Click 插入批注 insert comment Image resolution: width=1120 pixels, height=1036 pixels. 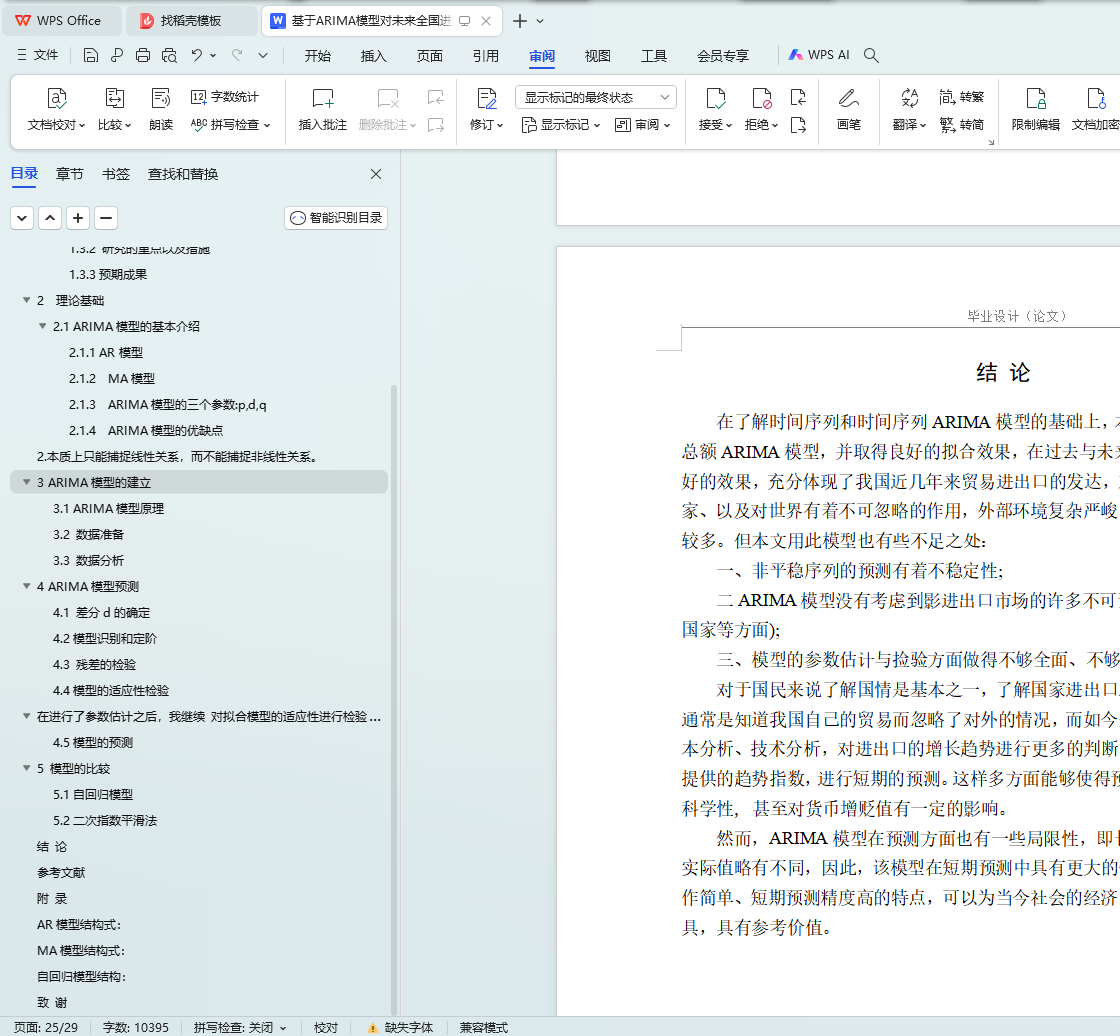pos(322,109)
